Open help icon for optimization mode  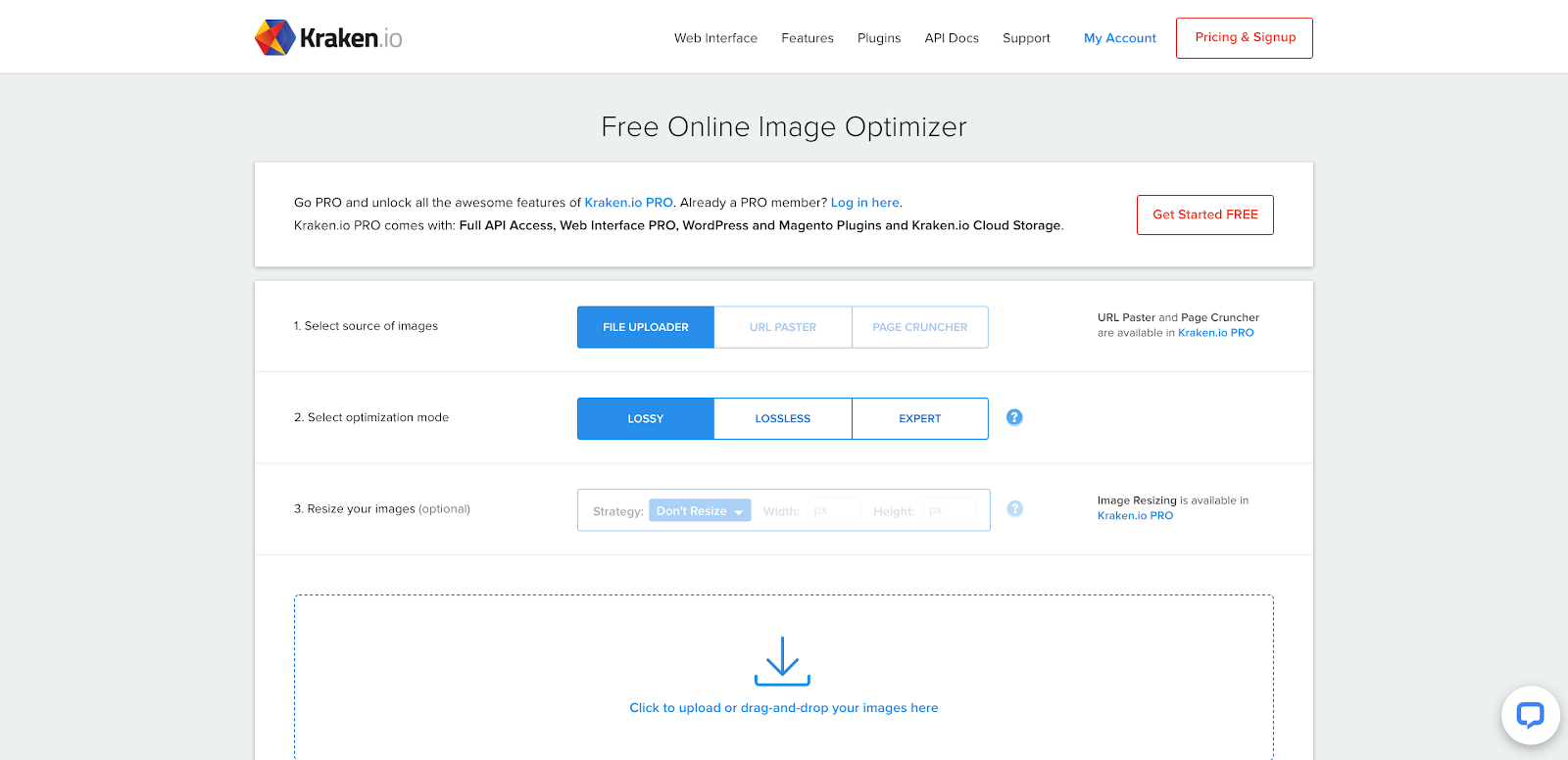click(x=1014, y=417)
